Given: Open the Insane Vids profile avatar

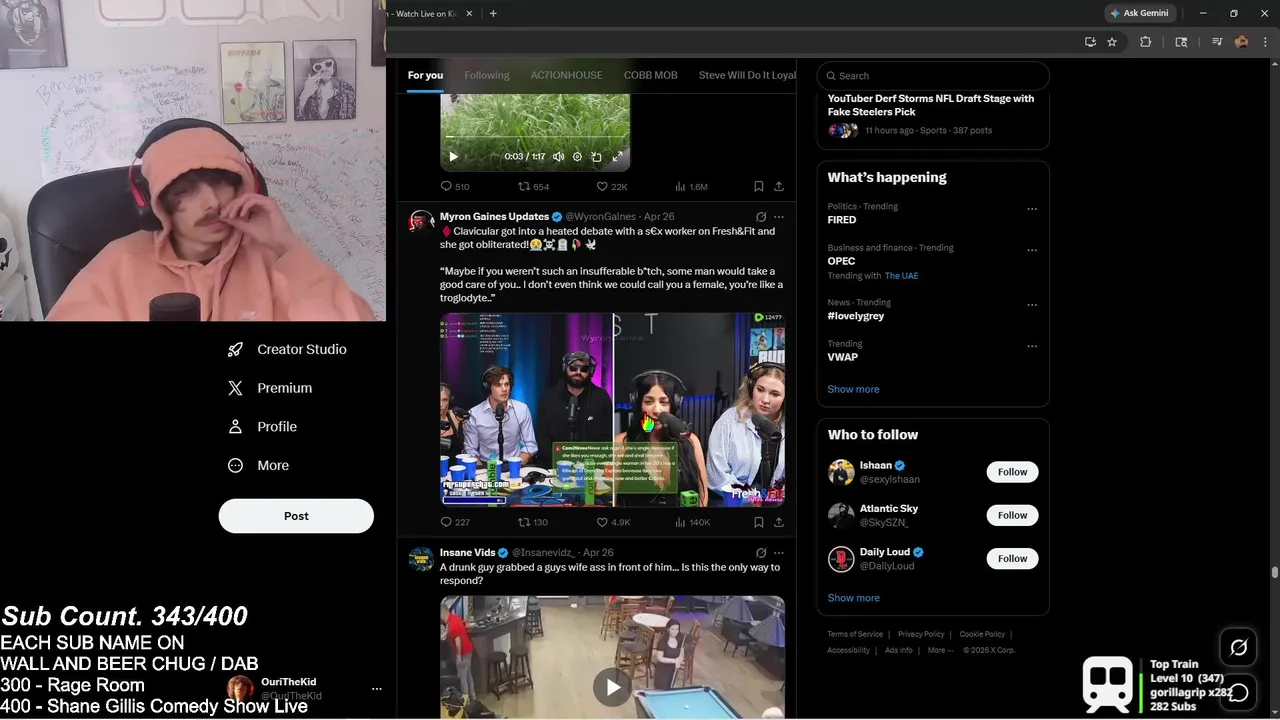Looking at the screenshot, I should pos(421,558).
